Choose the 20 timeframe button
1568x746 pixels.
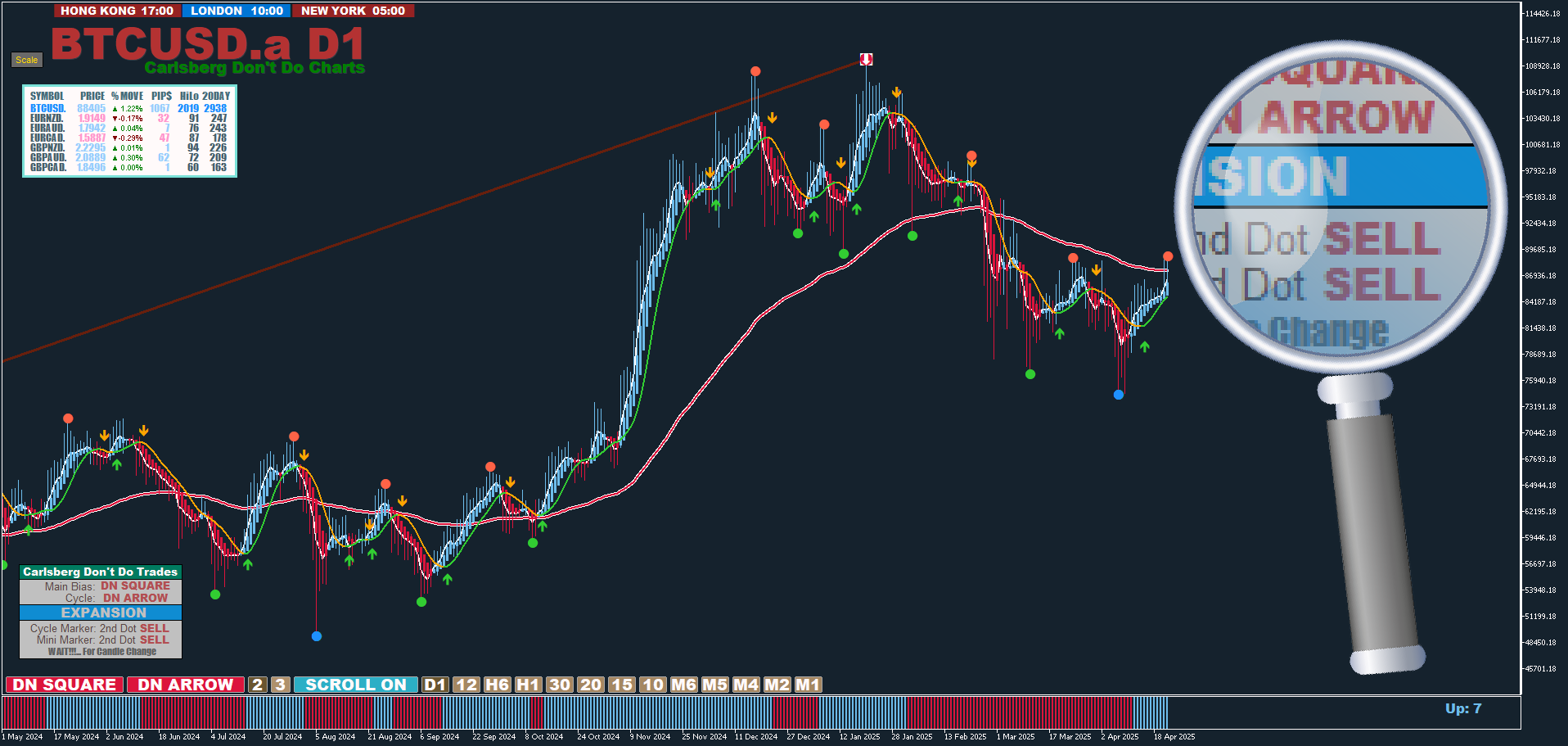[591, 685]
